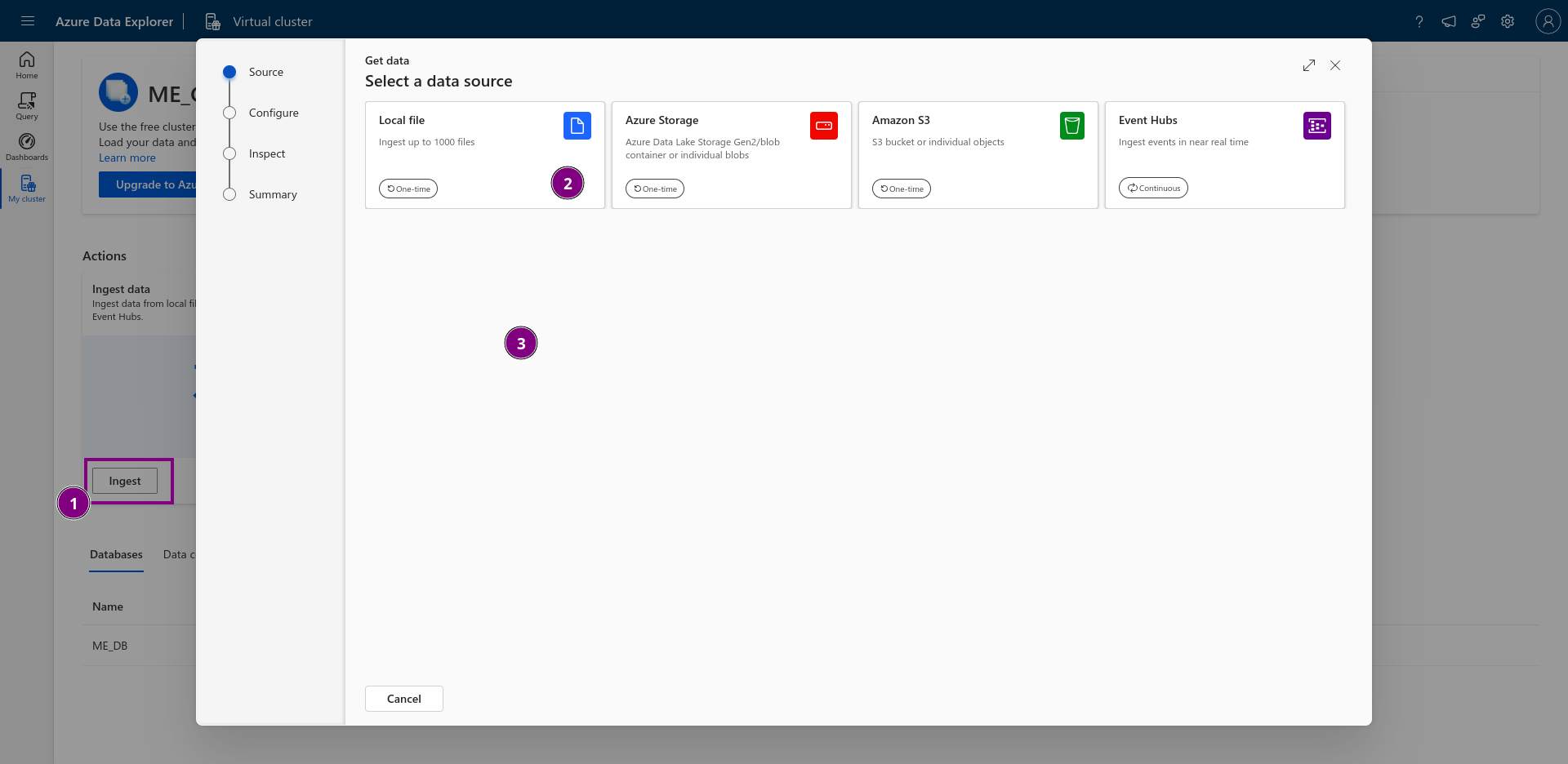Choose the Azure Storage data source card
This screenshot has height=764, width=1568.
click(x=732, y=155)
